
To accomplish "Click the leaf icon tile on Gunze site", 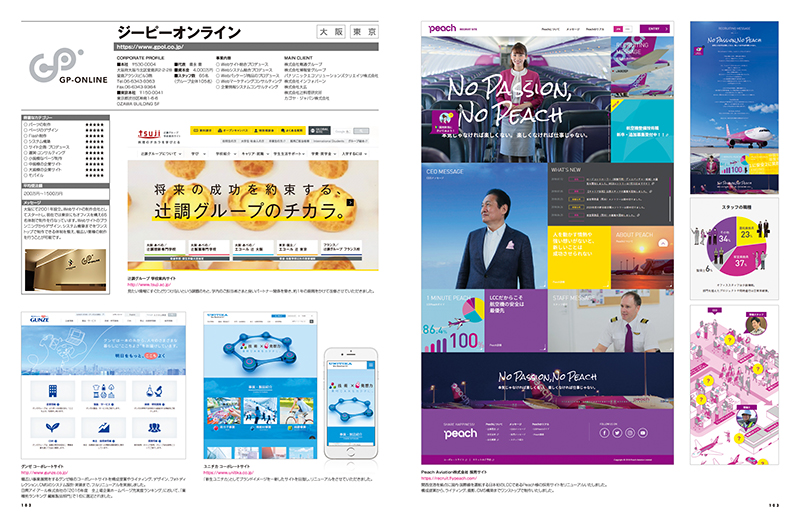I will click(53, 428).
